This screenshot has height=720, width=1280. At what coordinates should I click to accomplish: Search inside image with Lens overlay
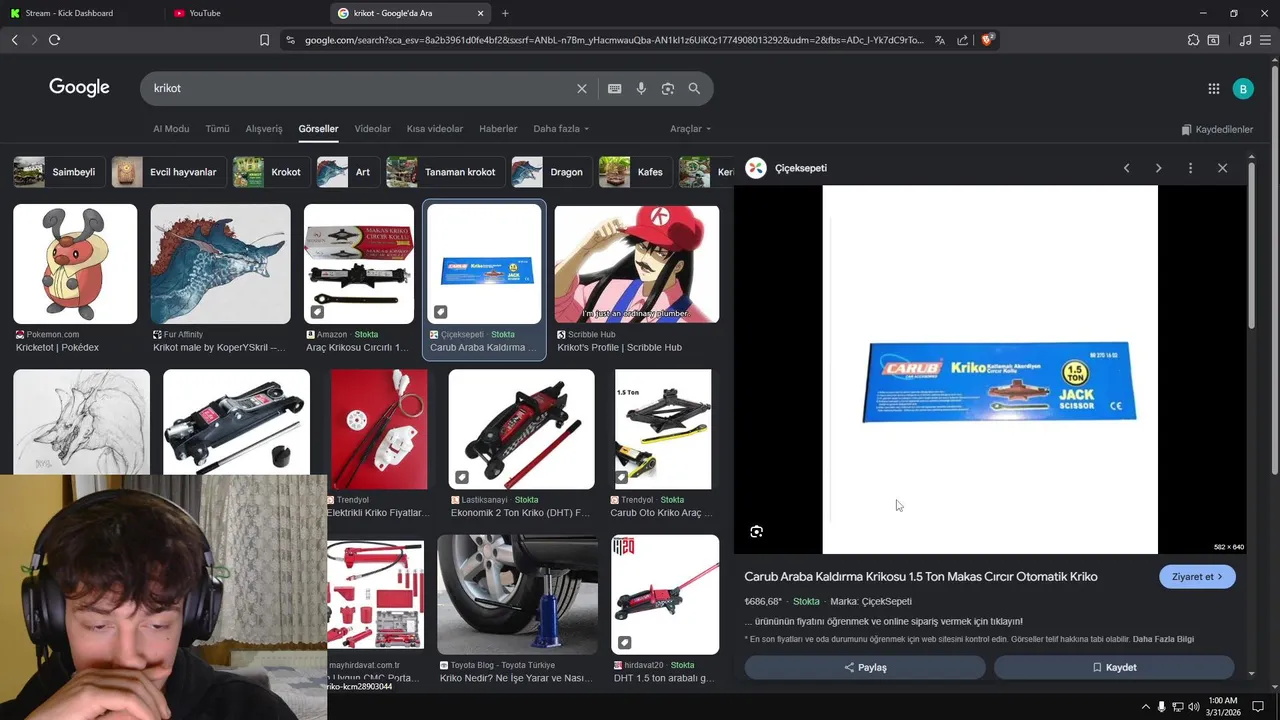coord(757,532)
